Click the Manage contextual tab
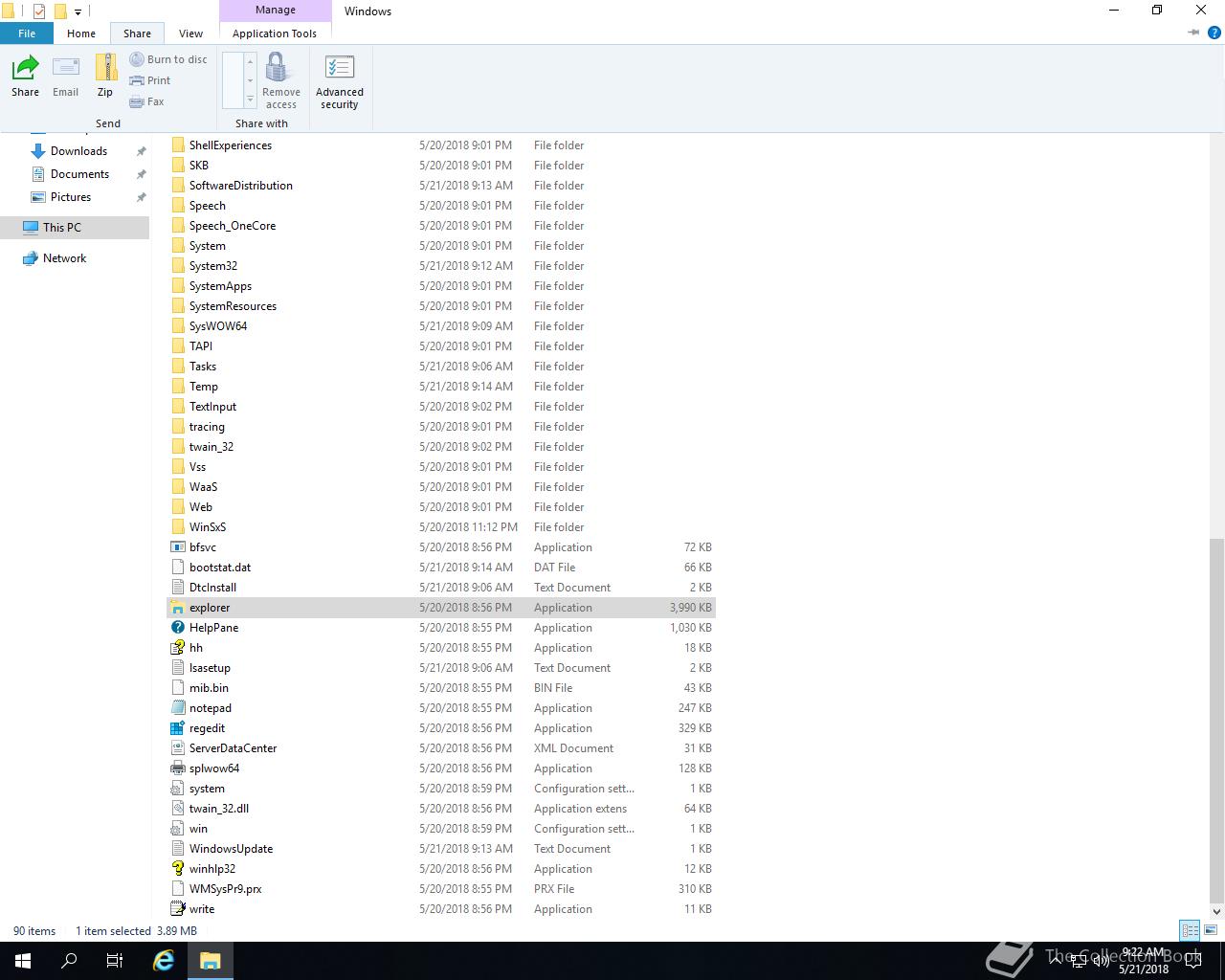The height and width of the screenshot is (980, 1225). [276, 11]
